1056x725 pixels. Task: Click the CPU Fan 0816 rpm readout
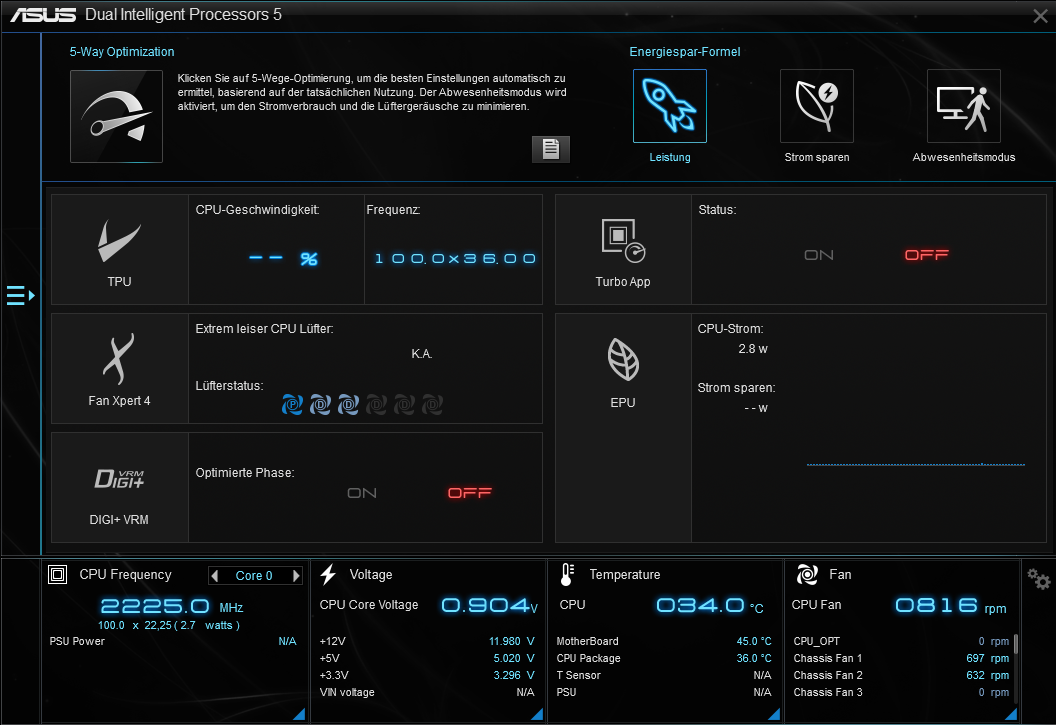tap(951, 605)
